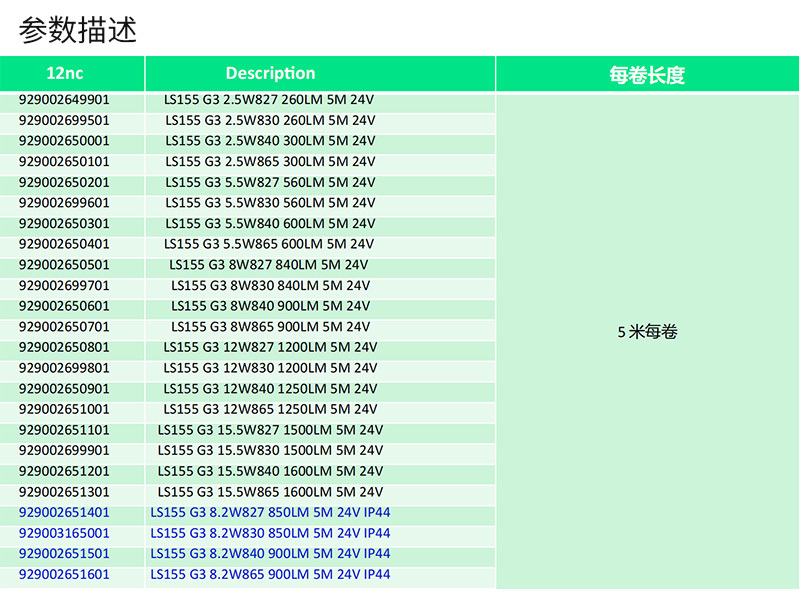Click description LS155 G3 12W840 1250LM 5M 24V

tap(270, 389)
